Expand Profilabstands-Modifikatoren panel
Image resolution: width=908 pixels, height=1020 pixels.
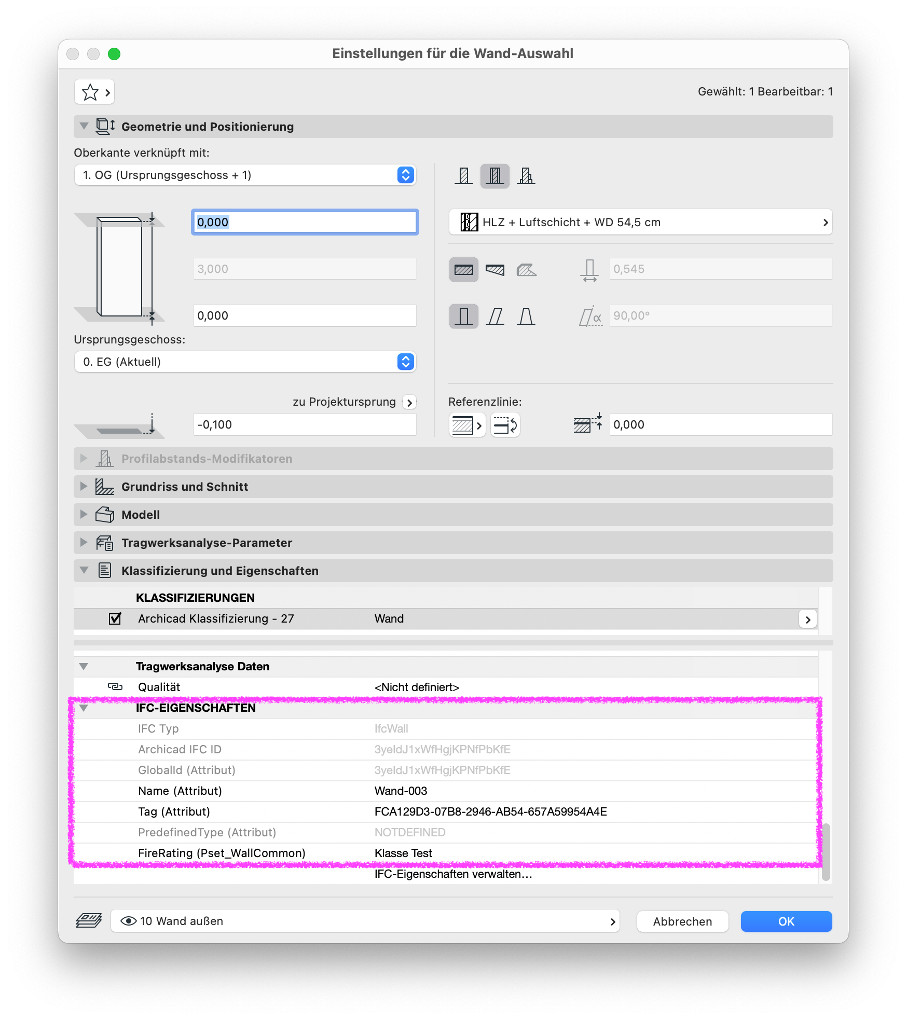pos(84,459)
